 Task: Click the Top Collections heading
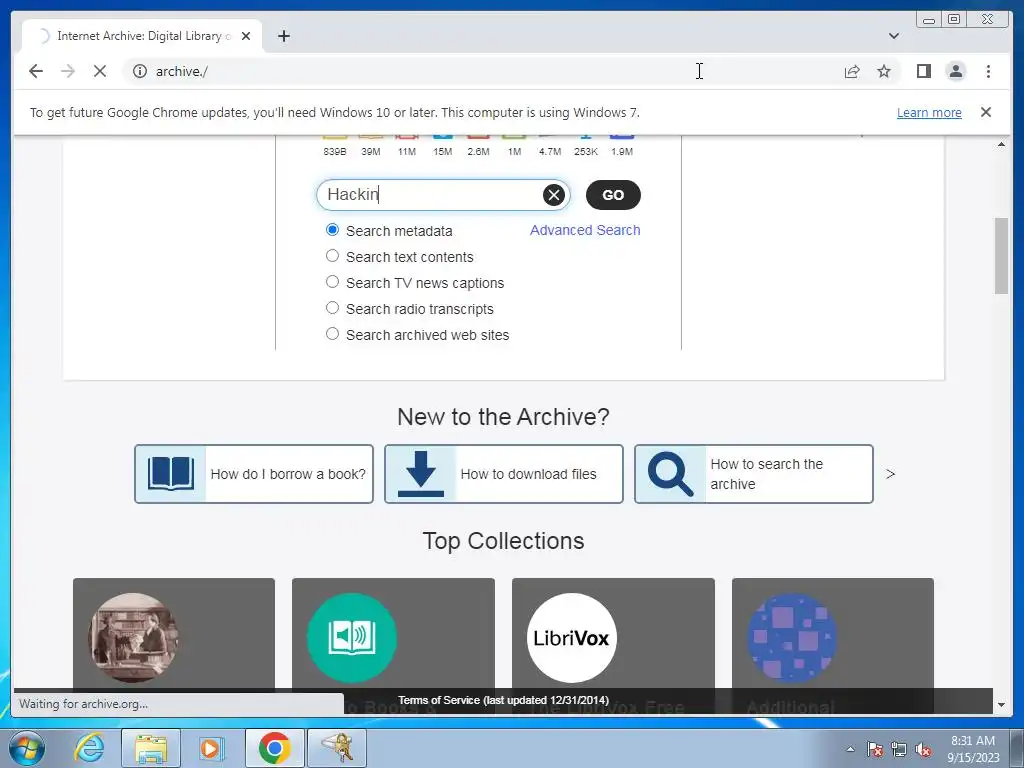(504, 541)
